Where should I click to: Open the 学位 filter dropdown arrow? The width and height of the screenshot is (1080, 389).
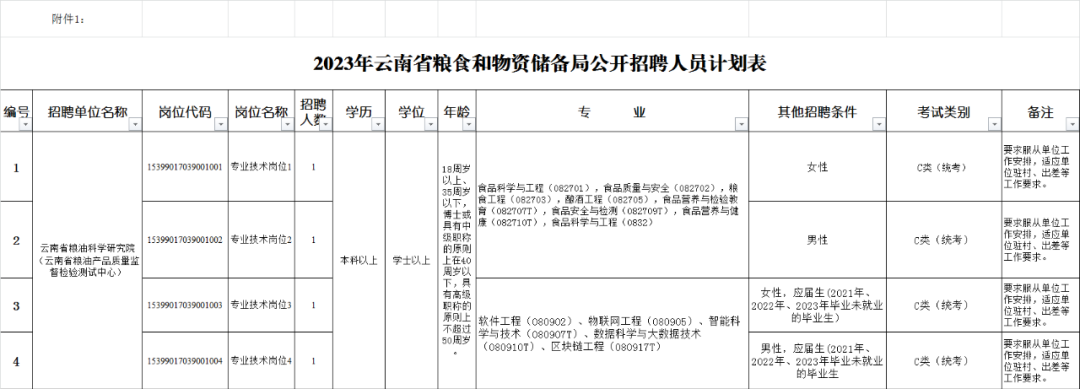pyautogui.click(x=430, y=125)
